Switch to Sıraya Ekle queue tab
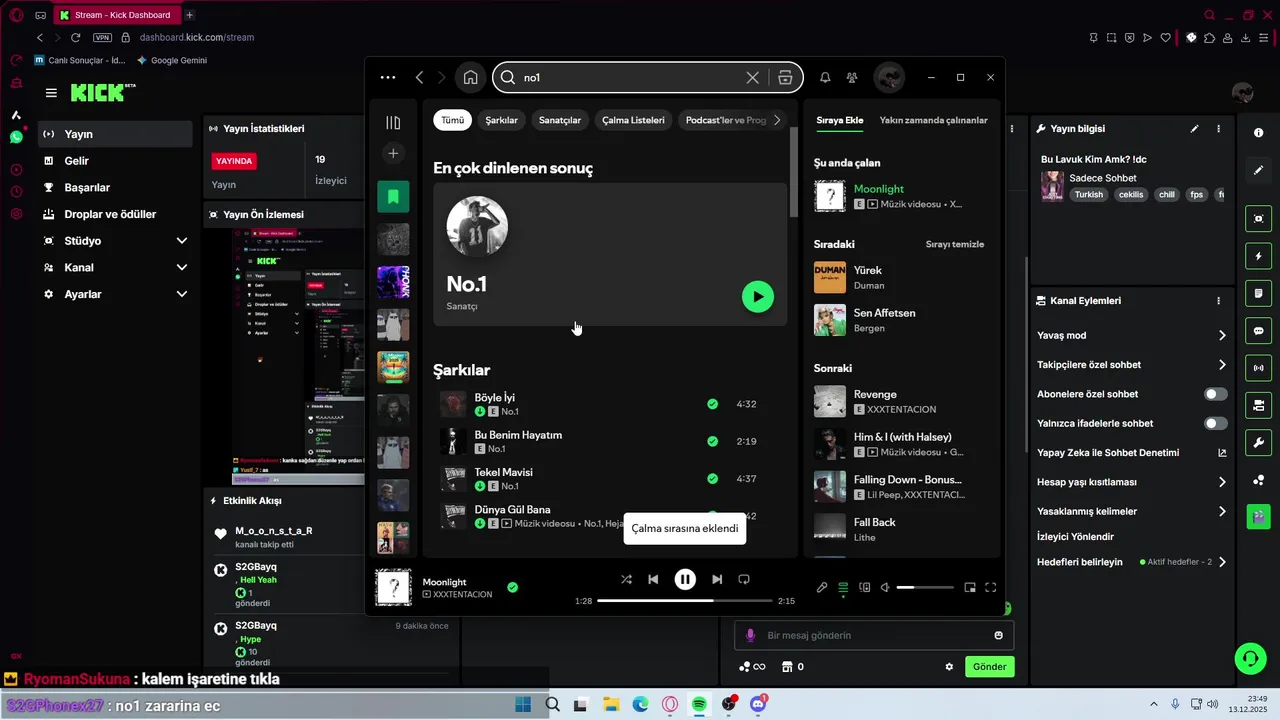This screenshot has width=1280, height=720. pos(840,120)
